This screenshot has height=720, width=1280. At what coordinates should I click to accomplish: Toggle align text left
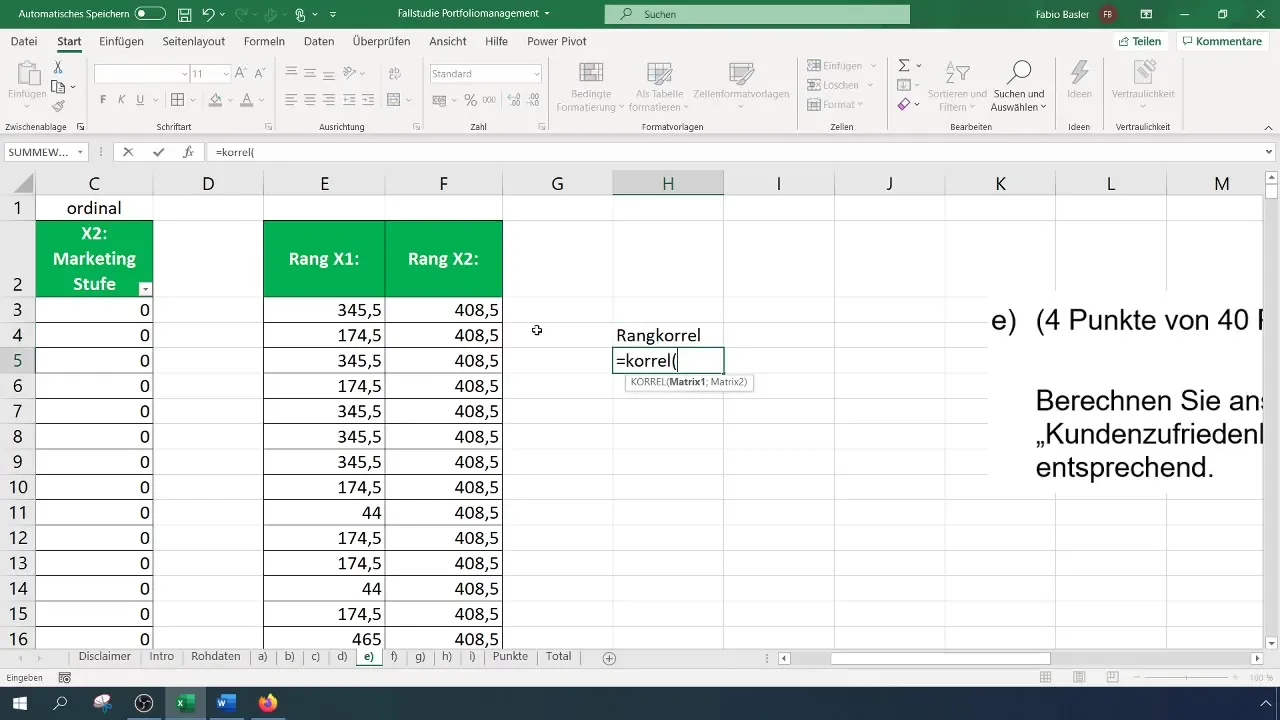[x=290, y=100]
